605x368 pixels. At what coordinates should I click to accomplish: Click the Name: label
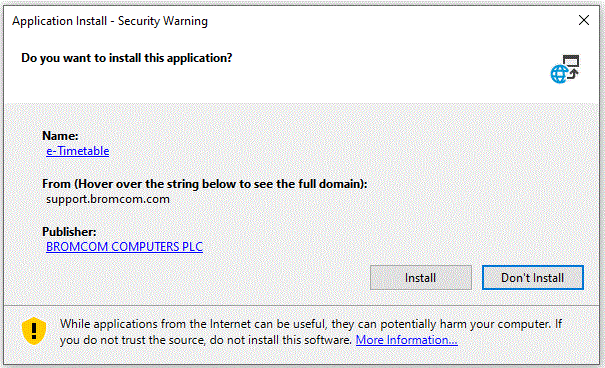60,136
